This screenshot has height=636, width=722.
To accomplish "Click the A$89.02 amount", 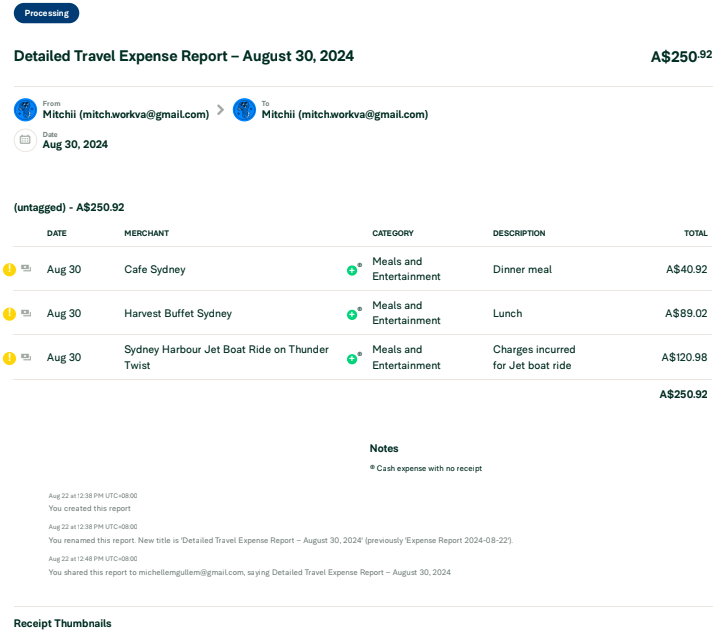I will tap(686, 314).
